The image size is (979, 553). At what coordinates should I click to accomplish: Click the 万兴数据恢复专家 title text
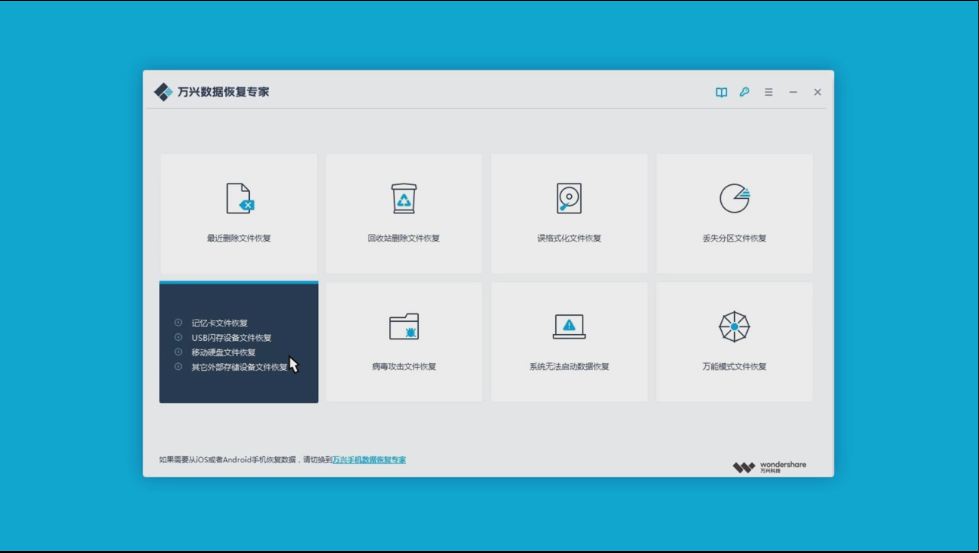[x=223, y=92]
